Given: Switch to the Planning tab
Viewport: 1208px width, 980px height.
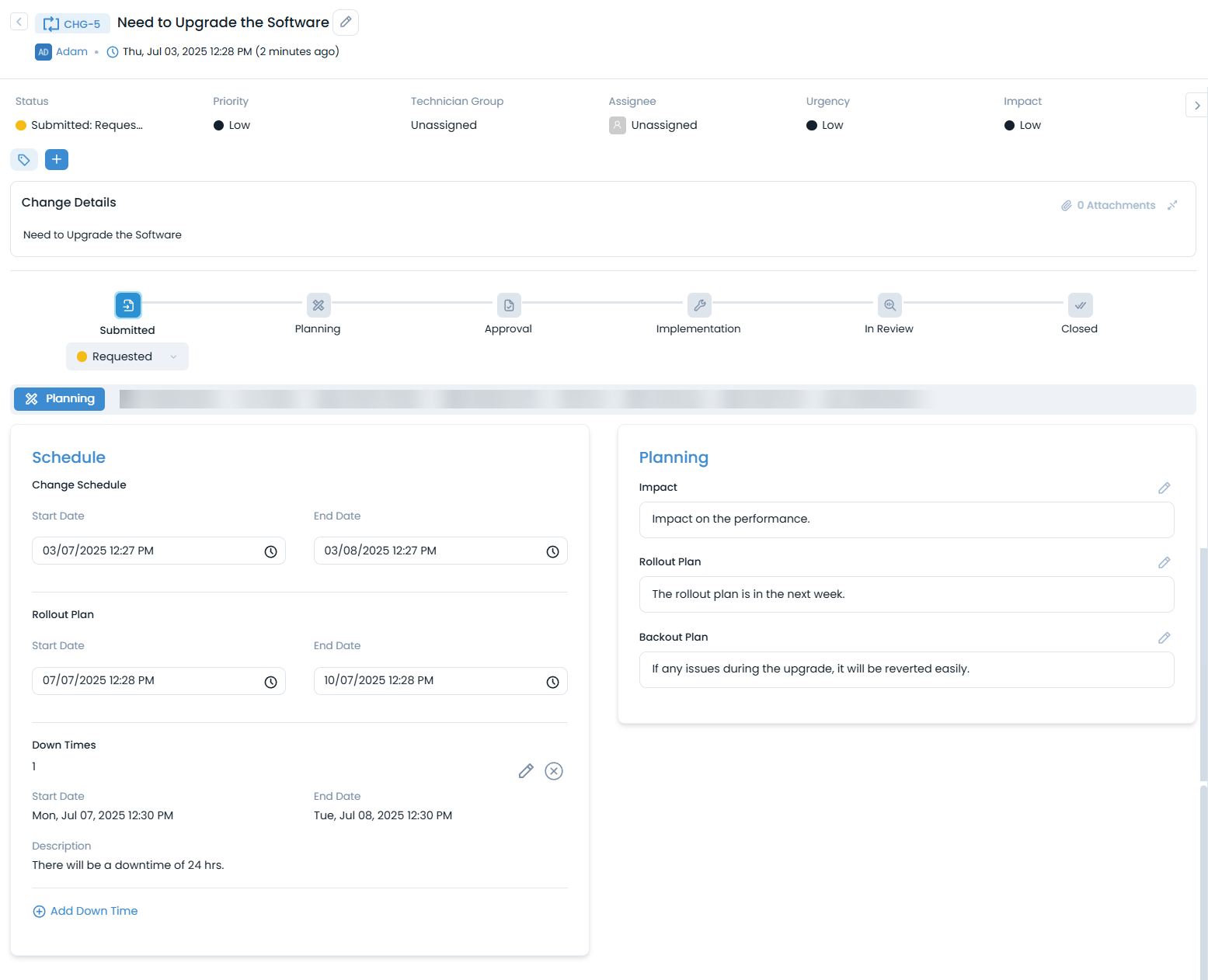Looking at the screenshot, I should pyautogui.click(x=60, y=398).
